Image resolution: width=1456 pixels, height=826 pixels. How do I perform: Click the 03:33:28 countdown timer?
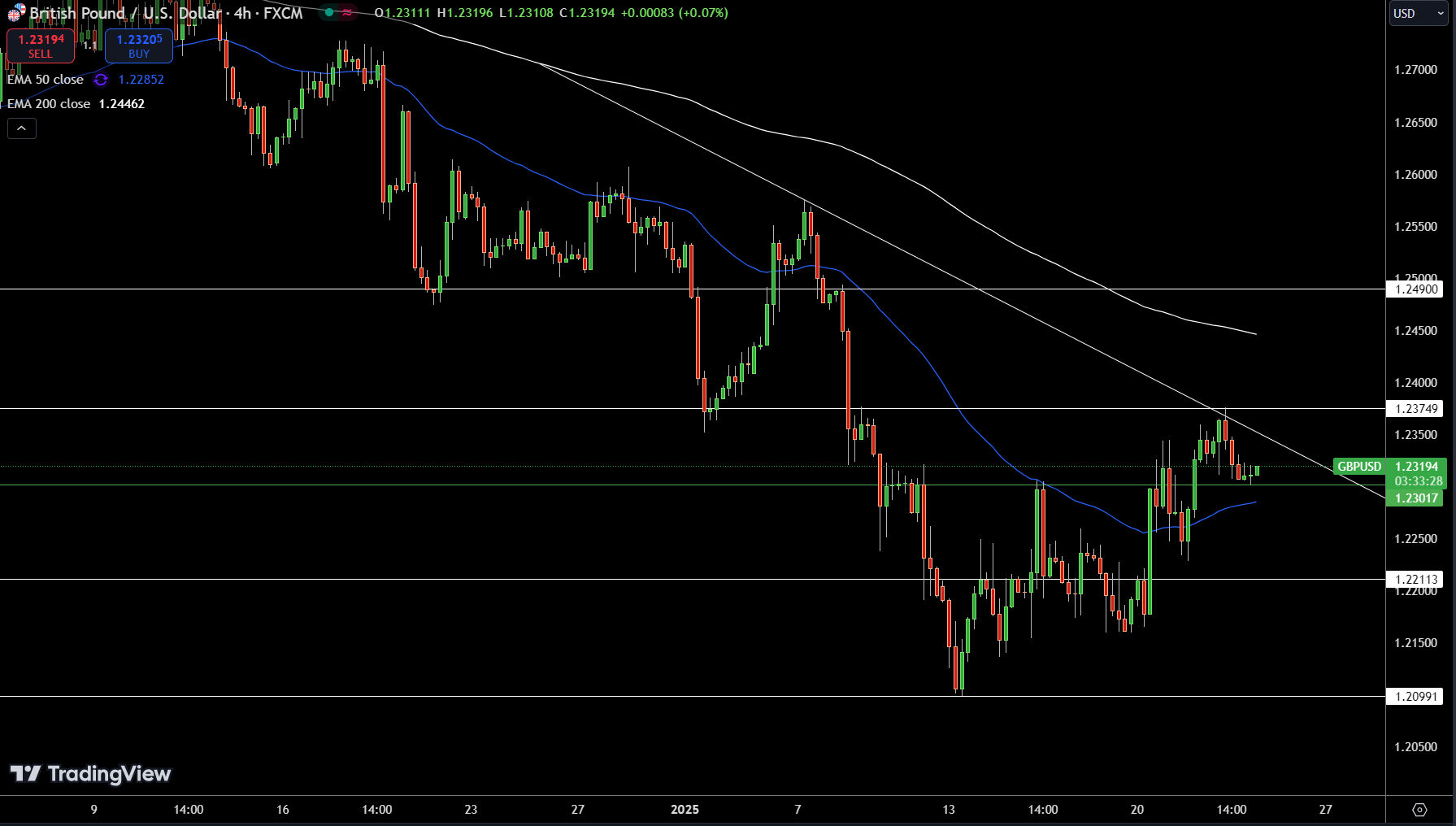(1419, 481)
